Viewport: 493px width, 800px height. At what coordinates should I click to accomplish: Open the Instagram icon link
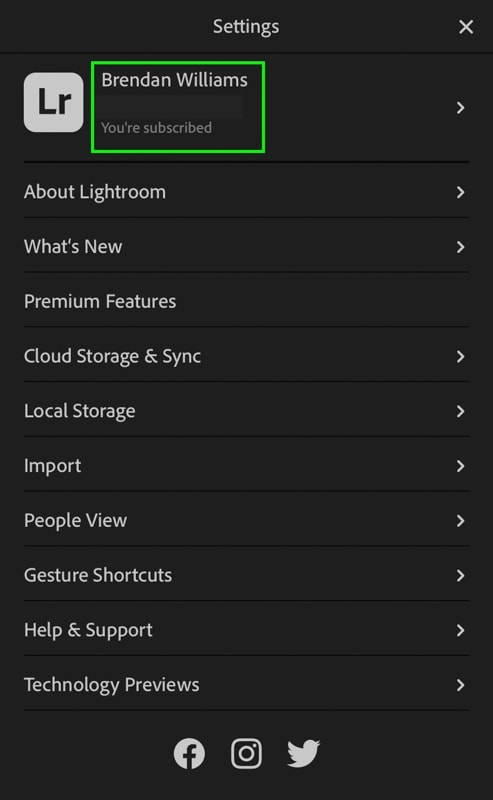246,754
